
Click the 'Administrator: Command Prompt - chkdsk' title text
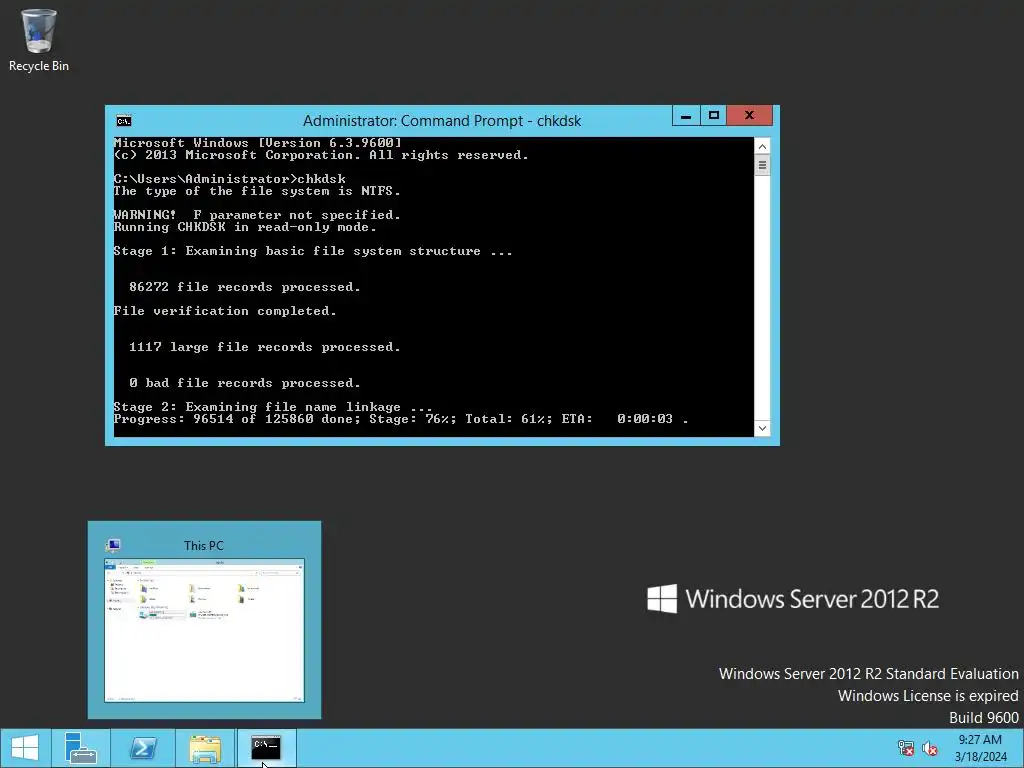coord(441,121)
